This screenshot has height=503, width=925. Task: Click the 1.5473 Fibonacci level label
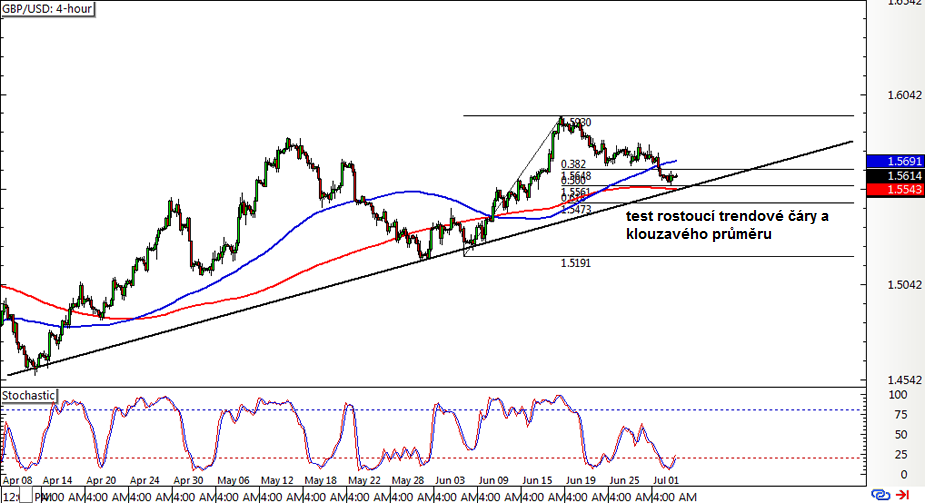coord(576,209)
